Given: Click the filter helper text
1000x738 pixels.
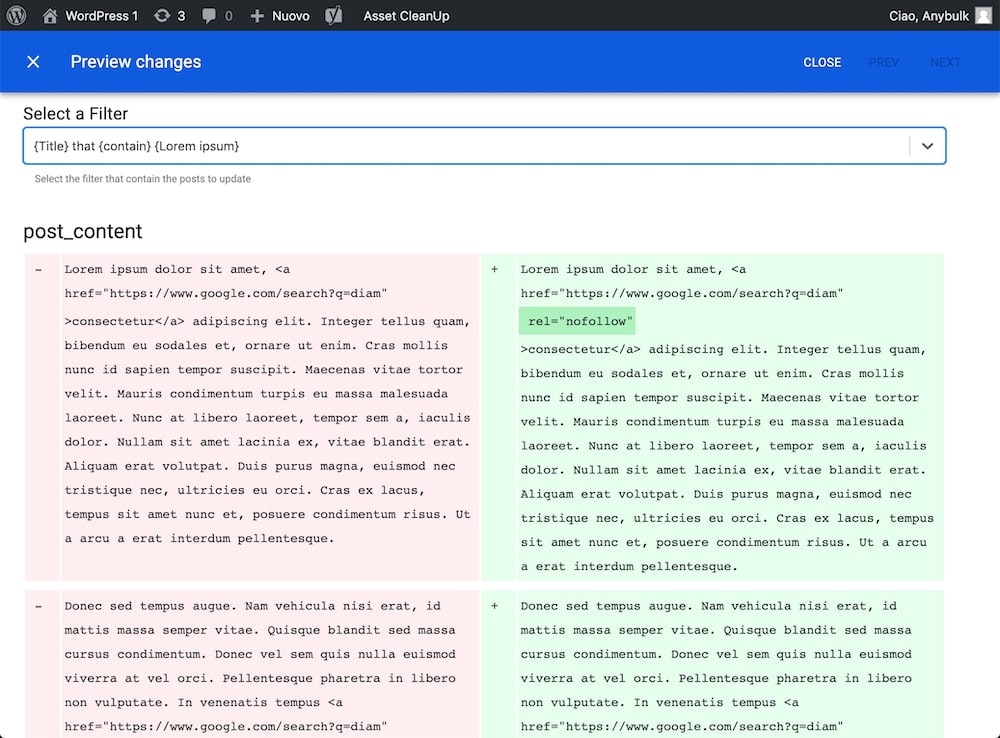Looking at the screenshot, I should pos(143,179).
